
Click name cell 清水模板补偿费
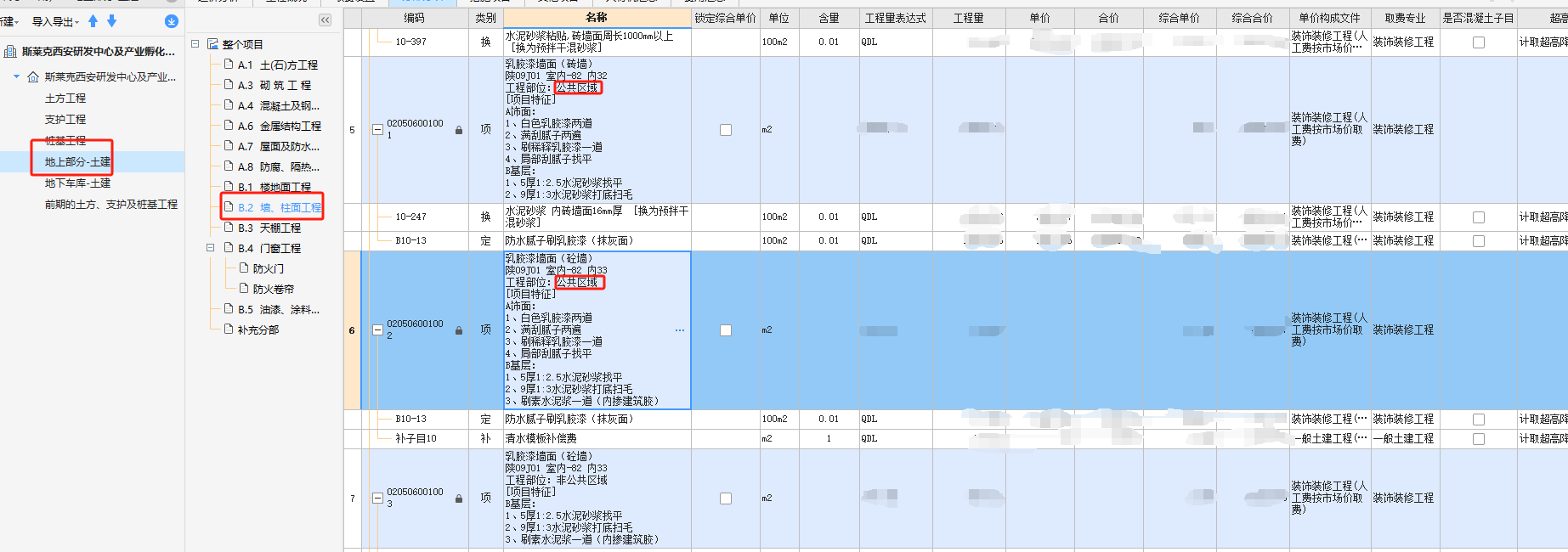click(x=597, y=439)
